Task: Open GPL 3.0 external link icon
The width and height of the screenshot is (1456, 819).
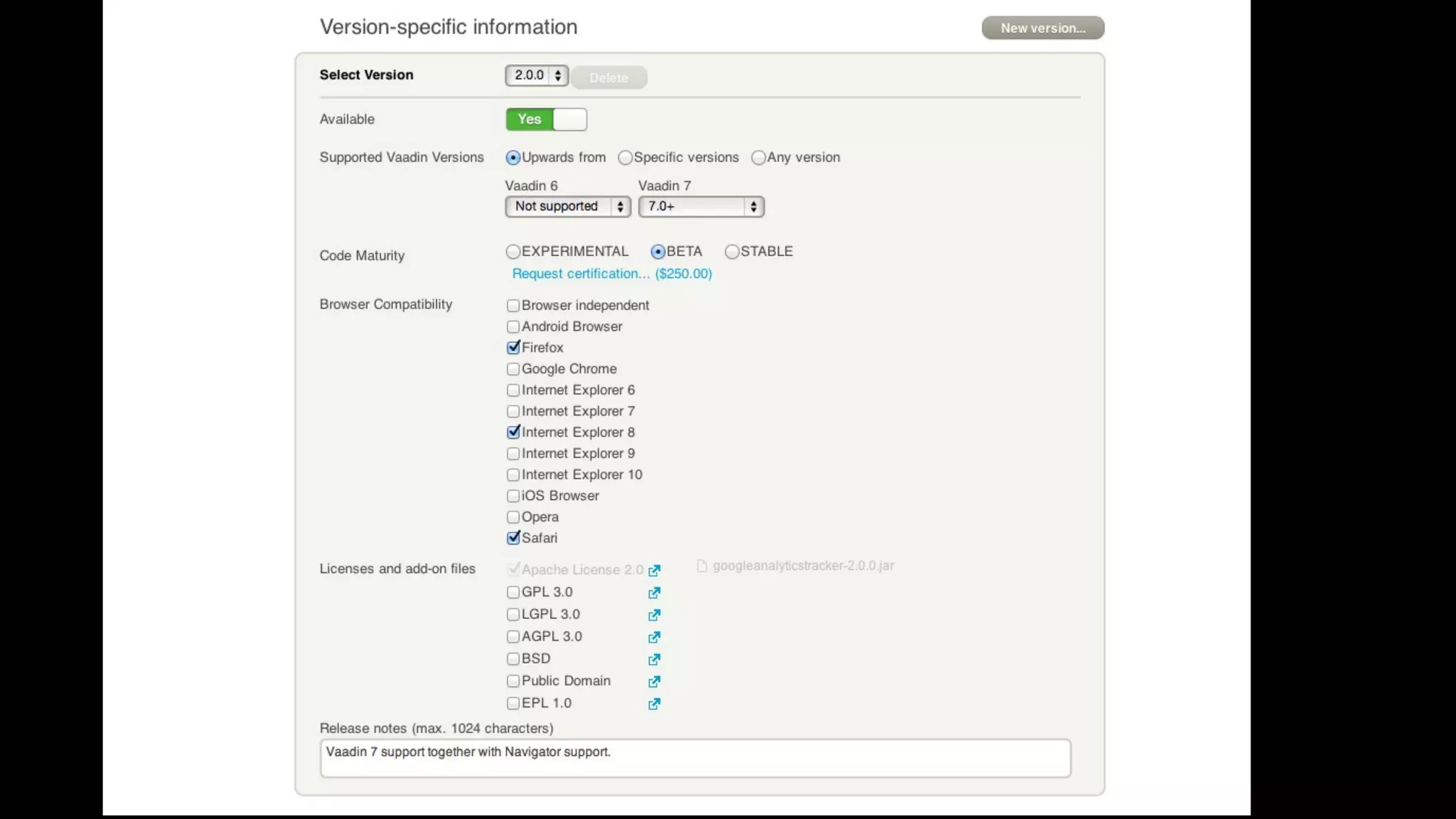Action: pyautogui.click(x=654, y=593)
